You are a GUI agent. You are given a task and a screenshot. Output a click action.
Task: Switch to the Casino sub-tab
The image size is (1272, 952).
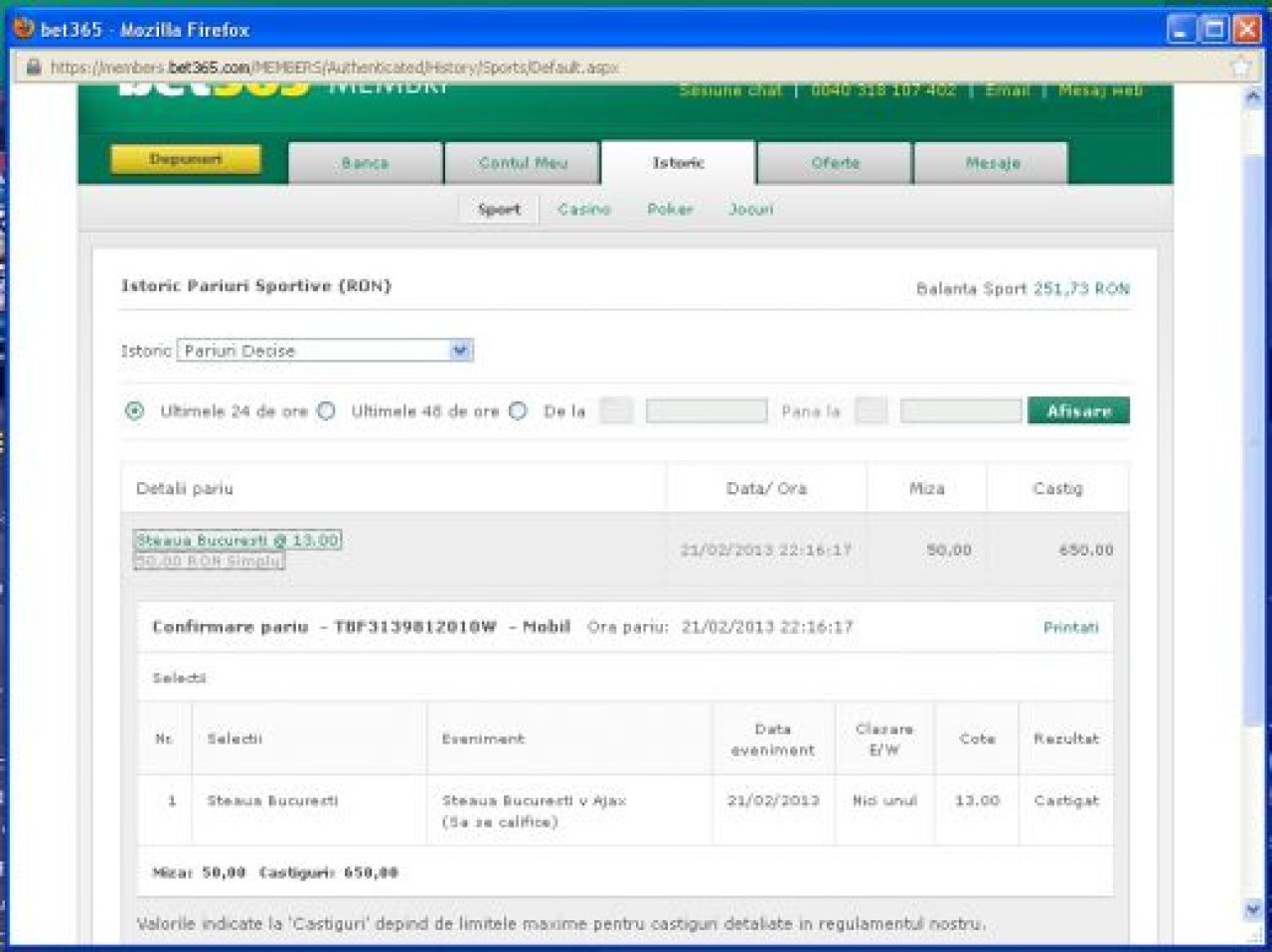(584, 210)
